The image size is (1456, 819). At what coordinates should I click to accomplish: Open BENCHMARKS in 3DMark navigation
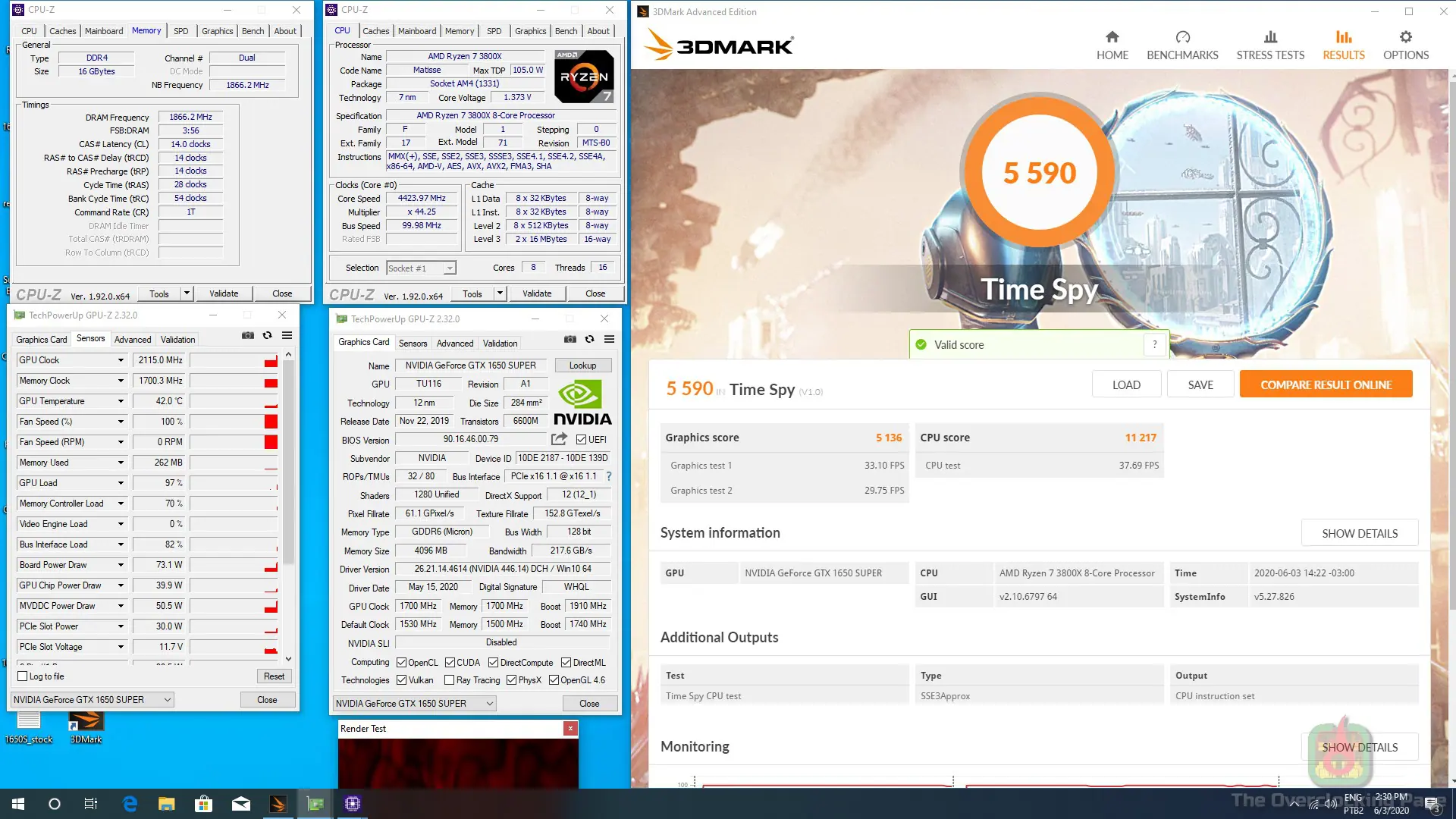click(x=1182, y=45)
